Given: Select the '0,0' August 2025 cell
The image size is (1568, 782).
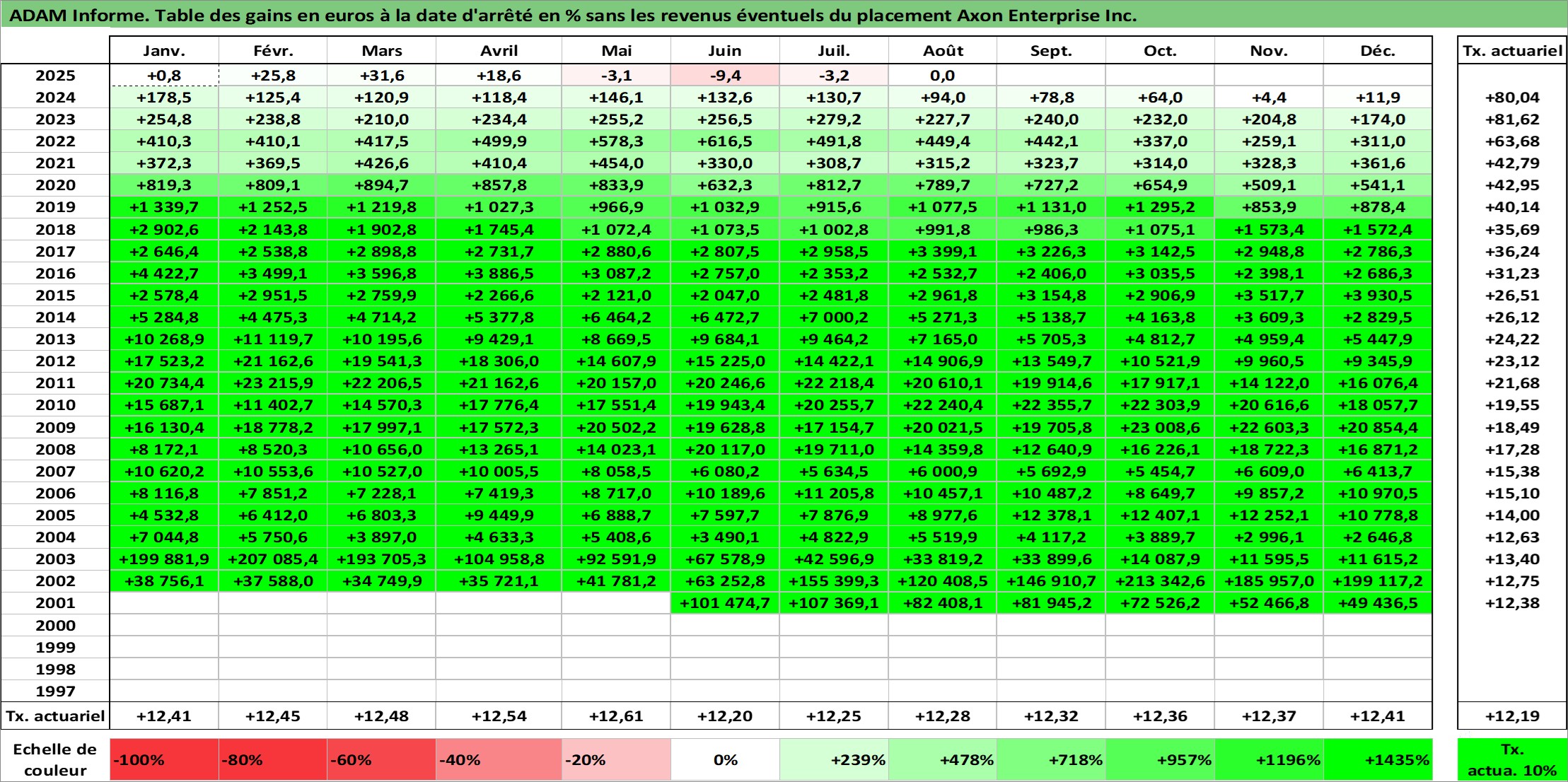Looking at the screenshot, I should click(x=943, y=76).
